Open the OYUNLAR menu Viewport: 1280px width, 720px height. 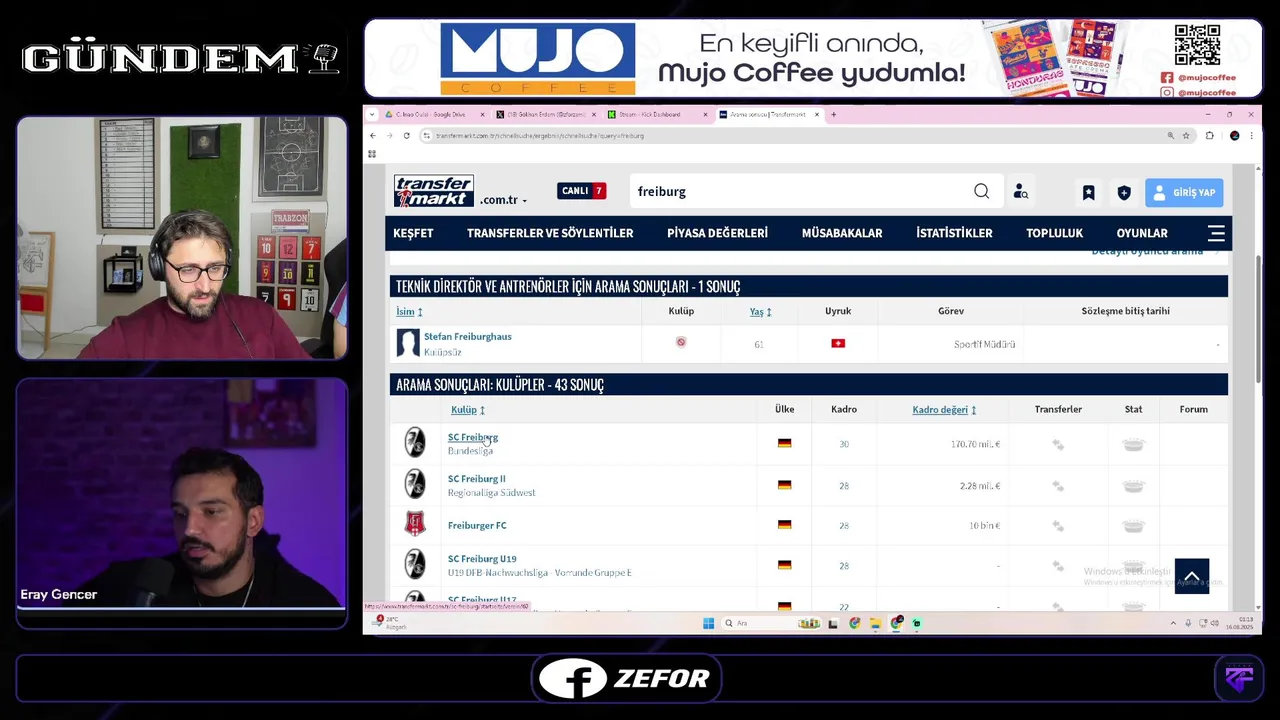coord(1142,233)
